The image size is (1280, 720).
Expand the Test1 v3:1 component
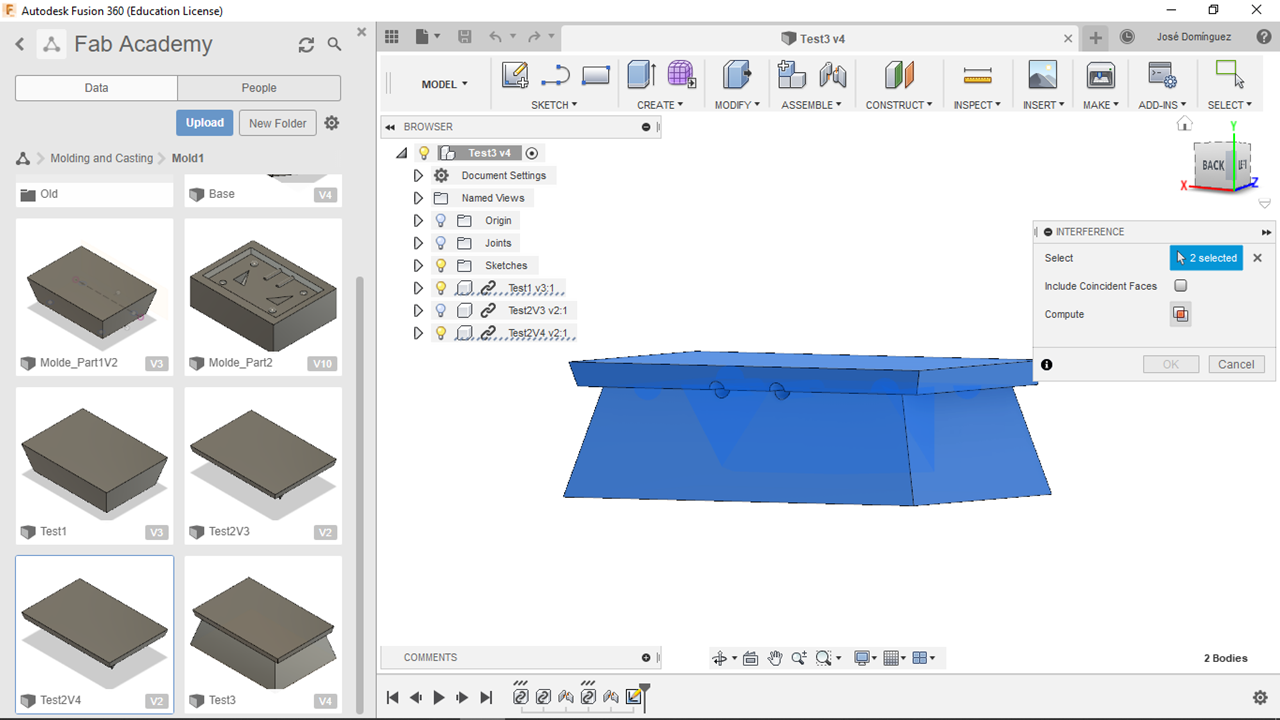tap(418, 288)
